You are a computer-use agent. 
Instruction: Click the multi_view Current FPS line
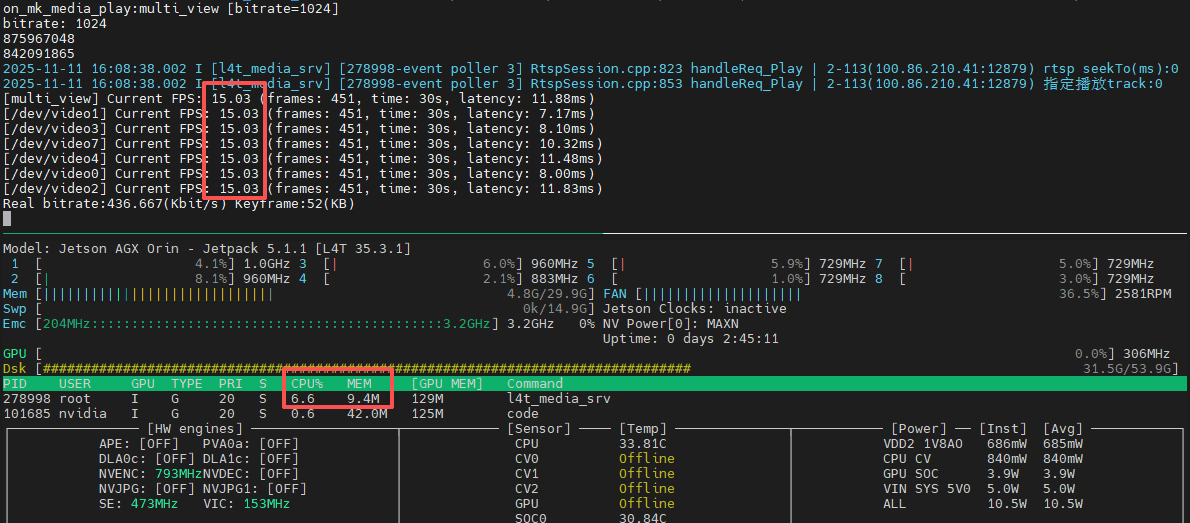click(298, 99)
